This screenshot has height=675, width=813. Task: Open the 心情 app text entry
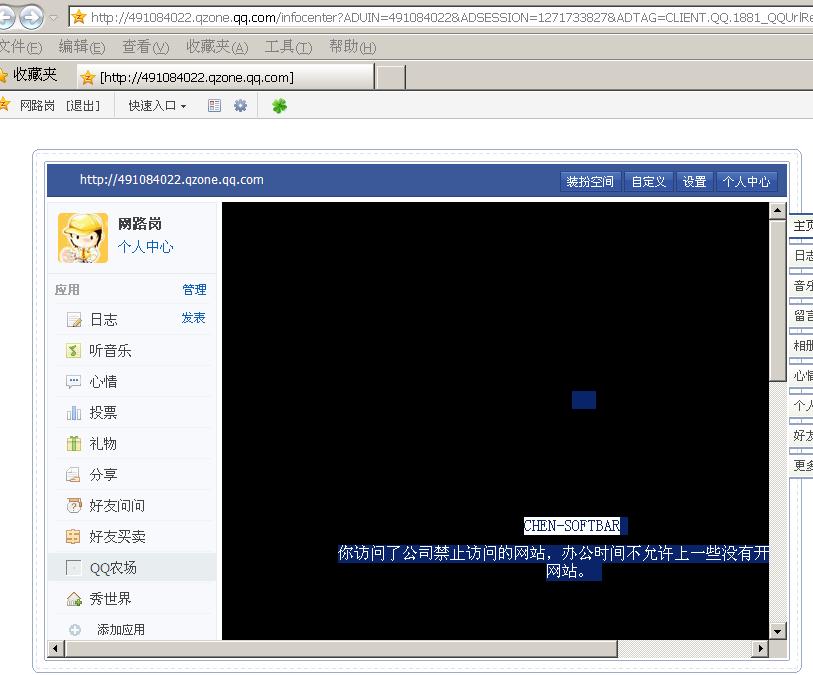click(x=104, y=382)
